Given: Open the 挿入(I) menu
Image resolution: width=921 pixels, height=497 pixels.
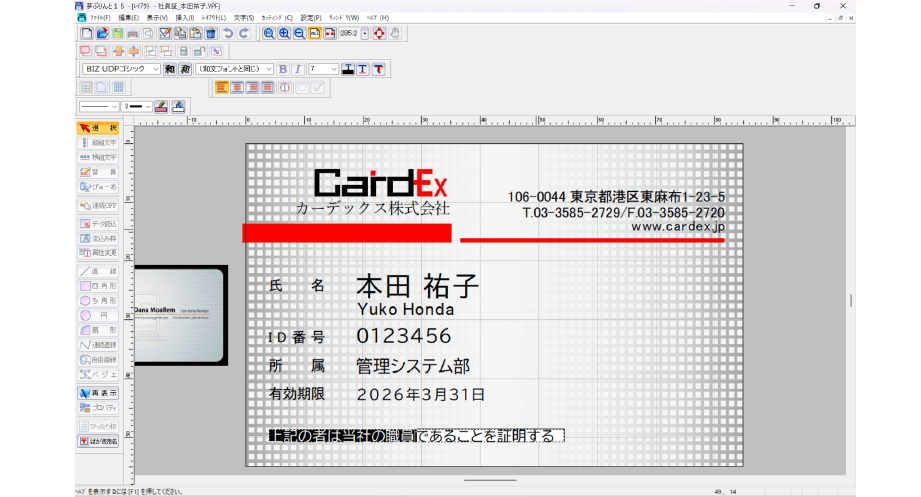Looking at the screenshot, I should pos(185,18).
